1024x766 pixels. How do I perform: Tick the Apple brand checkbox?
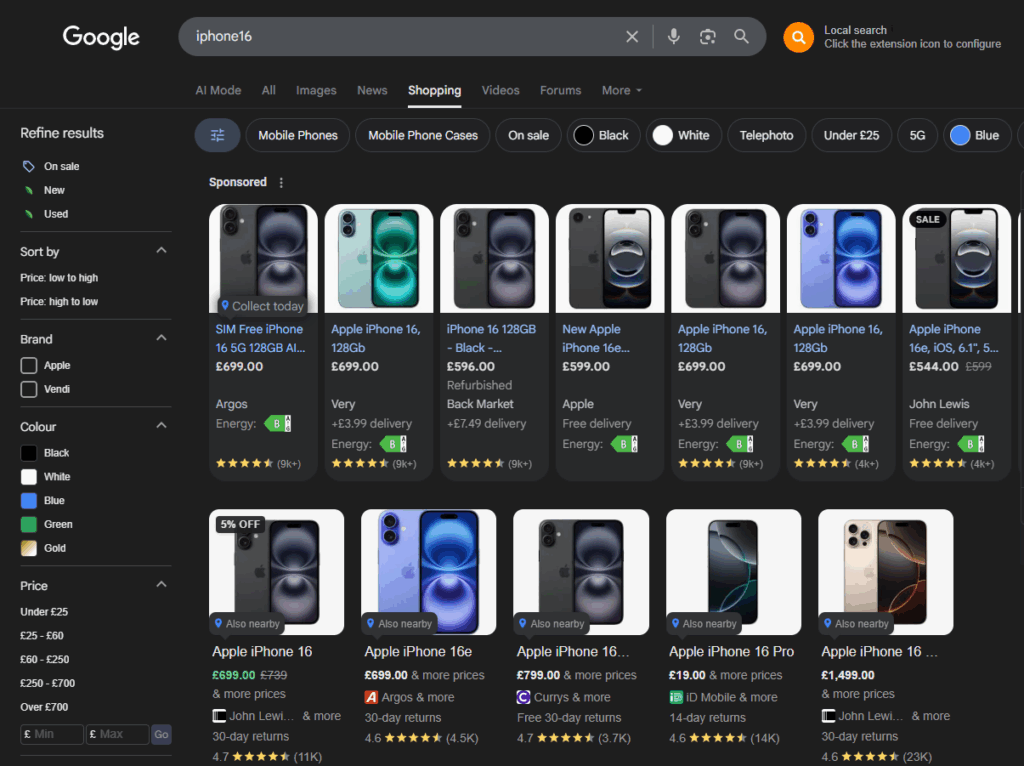pos(29,366)
